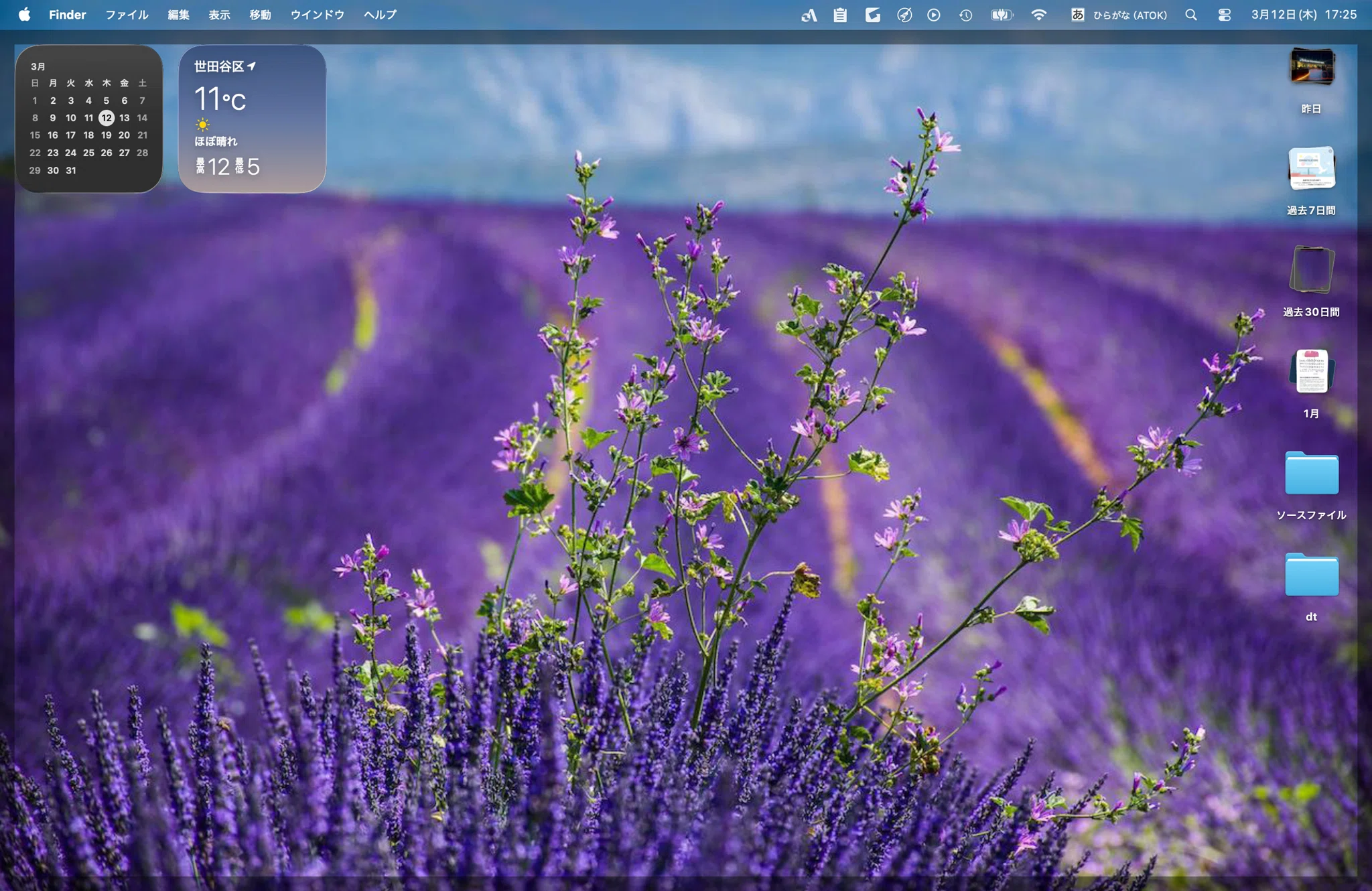The height and width of the screenshot is (891, 1372).
Task: Open the ウインドウ menu
Action: click(317, 15)
